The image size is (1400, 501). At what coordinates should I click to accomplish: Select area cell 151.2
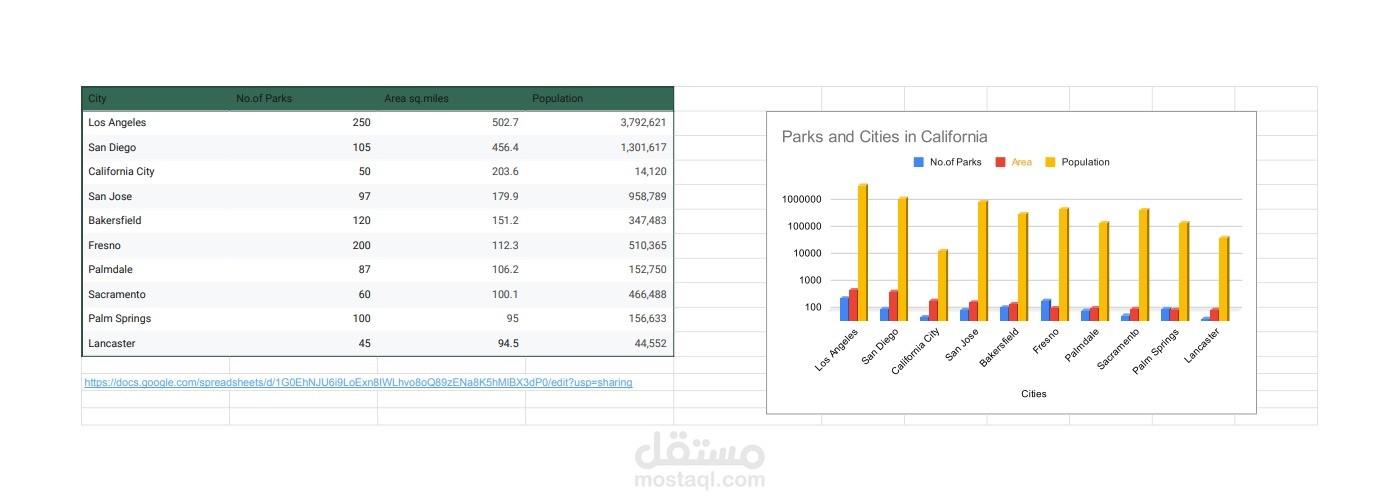[505, 220]
